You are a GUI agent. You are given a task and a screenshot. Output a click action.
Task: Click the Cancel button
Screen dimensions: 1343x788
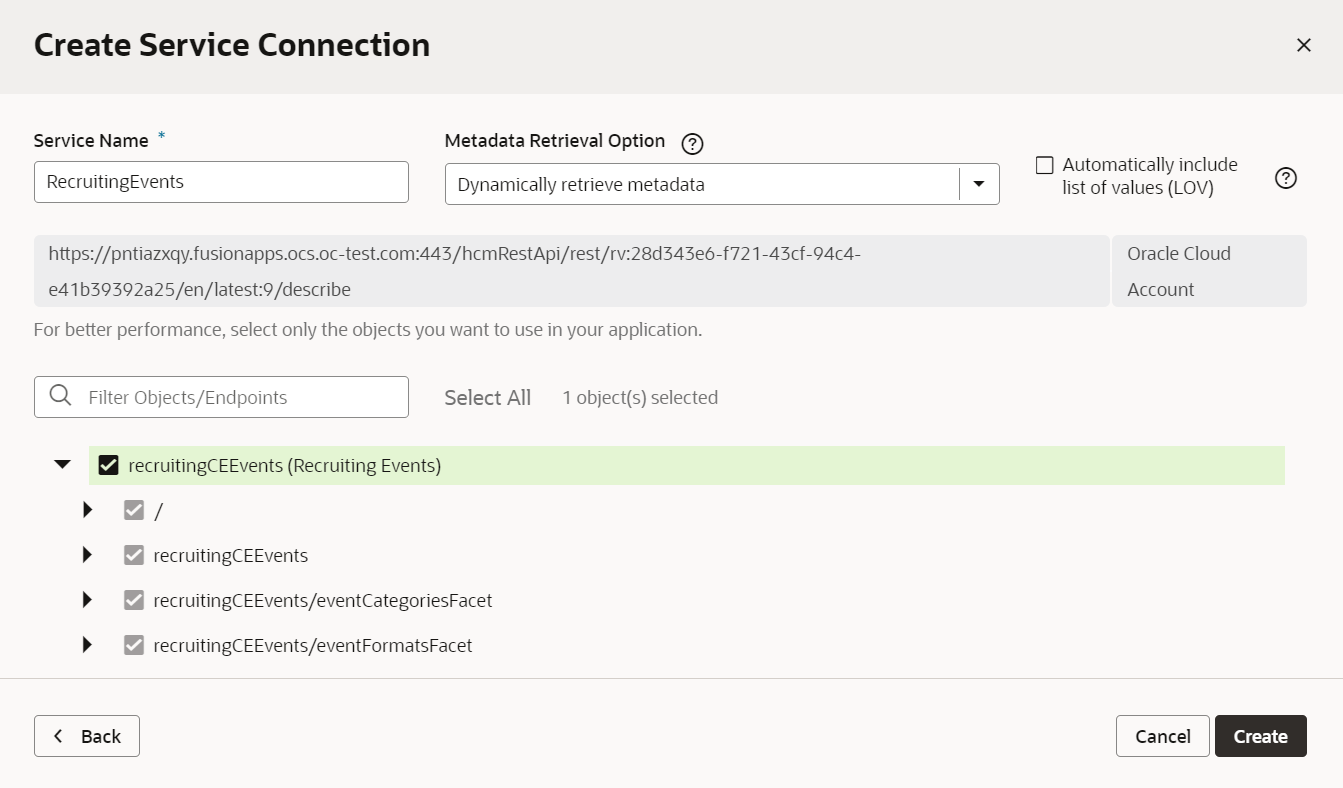[1162, 735]
